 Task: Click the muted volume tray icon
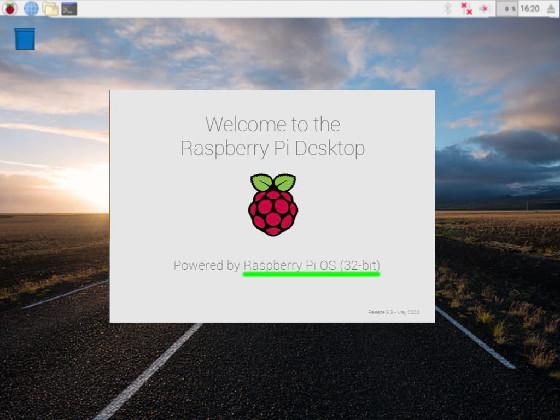coord(484,9)
